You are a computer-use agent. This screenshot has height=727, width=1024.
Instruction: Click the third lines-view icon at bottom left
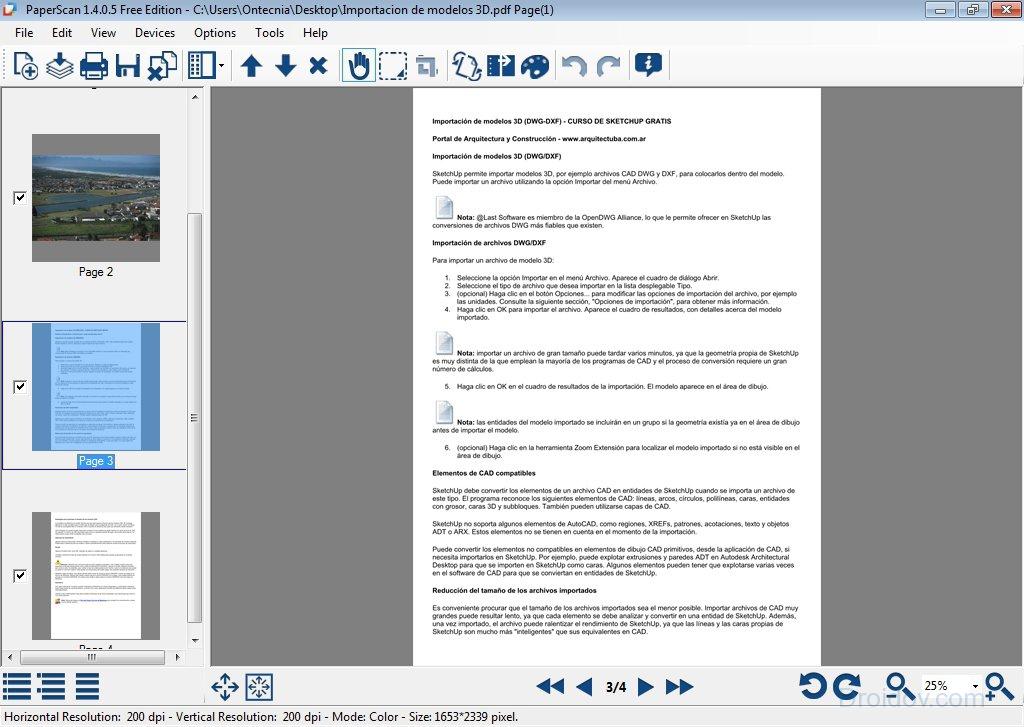coord(88,687)
